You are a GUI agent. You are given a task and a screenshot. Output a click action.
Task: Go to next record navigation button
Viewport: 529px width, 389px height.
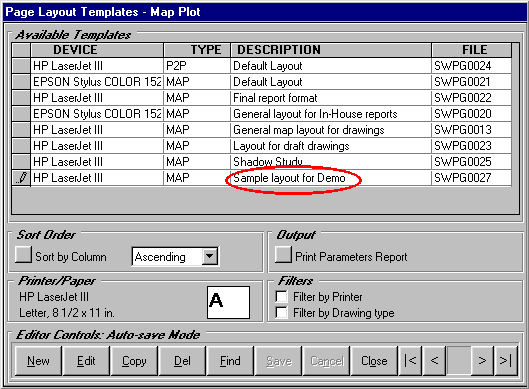click(482, 361)
